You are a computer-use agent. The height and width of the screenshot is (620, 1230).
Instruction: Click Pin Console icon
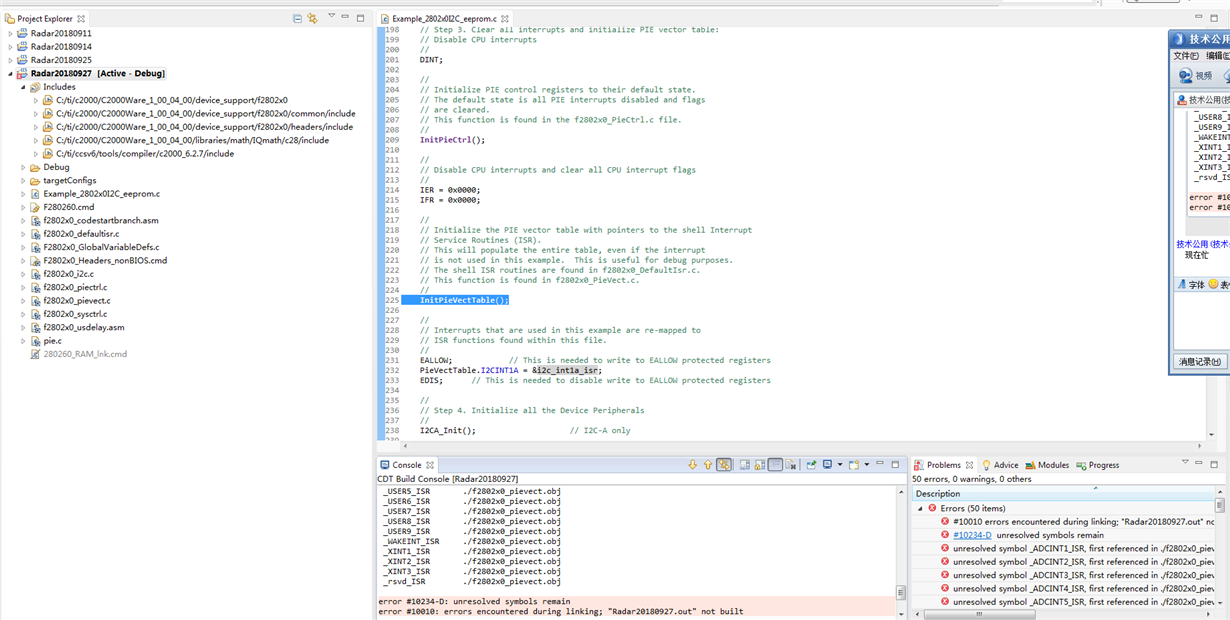coord(812,465)
